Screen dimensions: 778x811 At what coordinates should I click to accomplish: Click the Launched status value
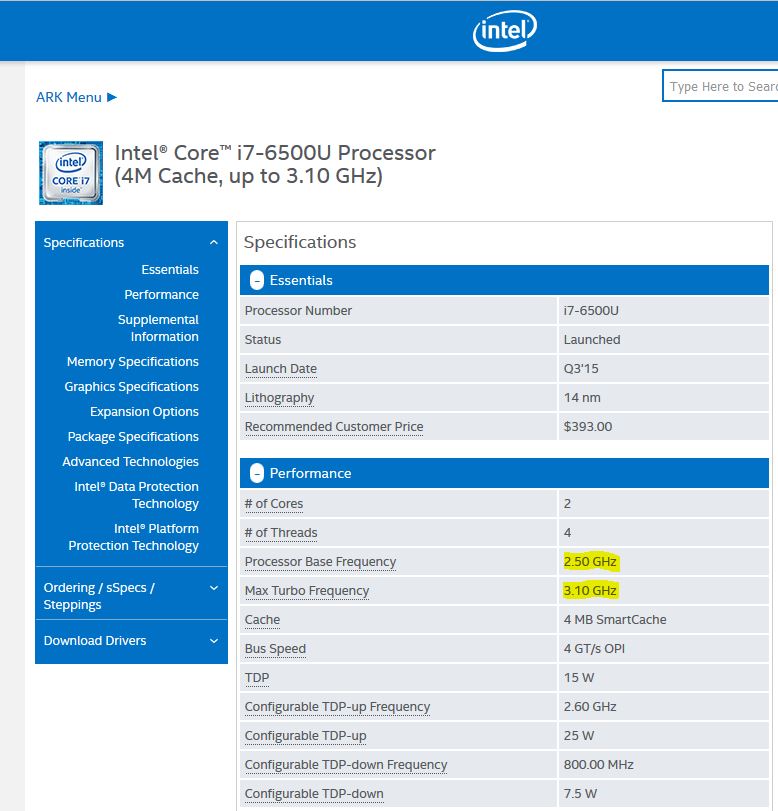point(592,340)
